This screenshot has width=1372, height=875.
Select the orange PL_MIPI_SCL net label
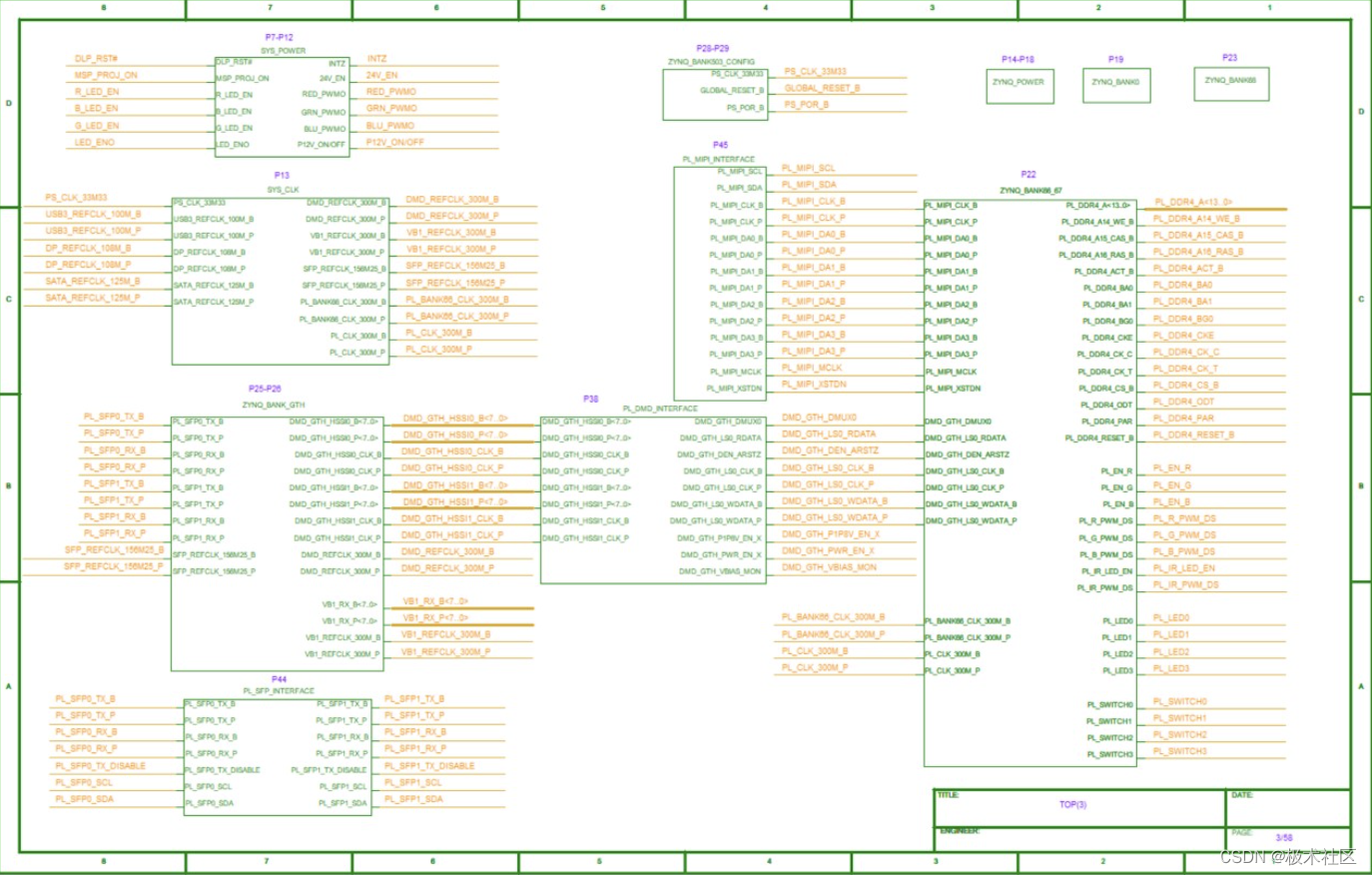808,168
